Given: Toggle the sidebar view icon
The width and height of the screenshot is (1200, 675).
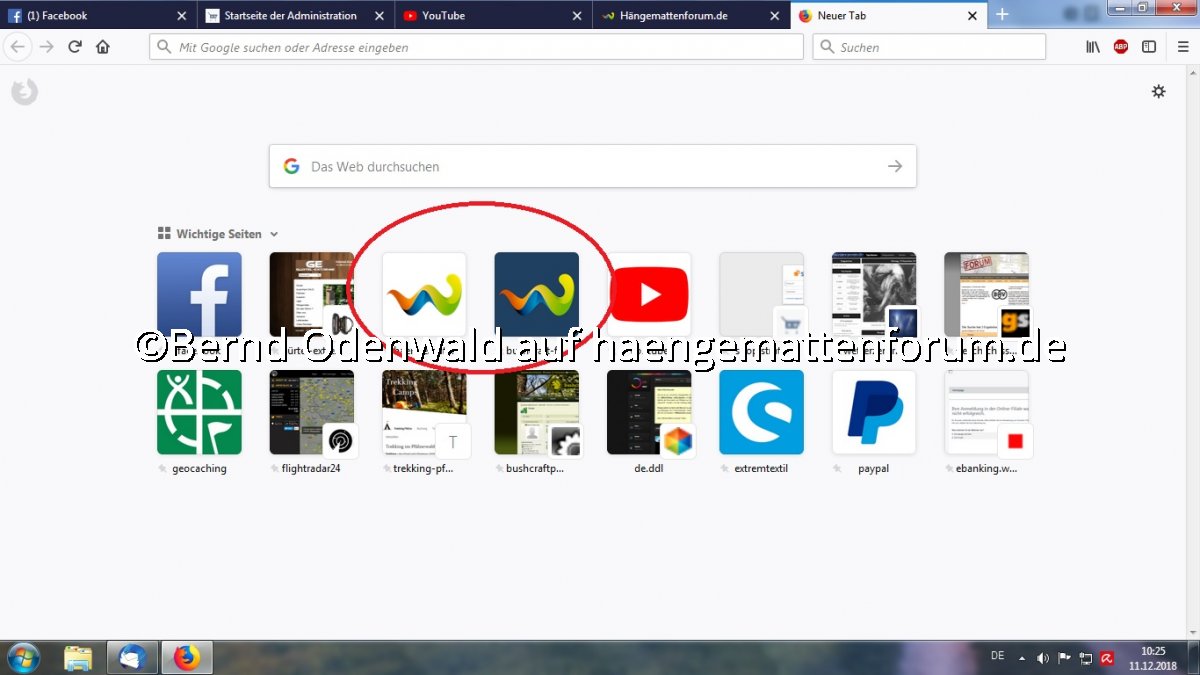Looking at the screenshot, I should click(x=1149, y=47).
